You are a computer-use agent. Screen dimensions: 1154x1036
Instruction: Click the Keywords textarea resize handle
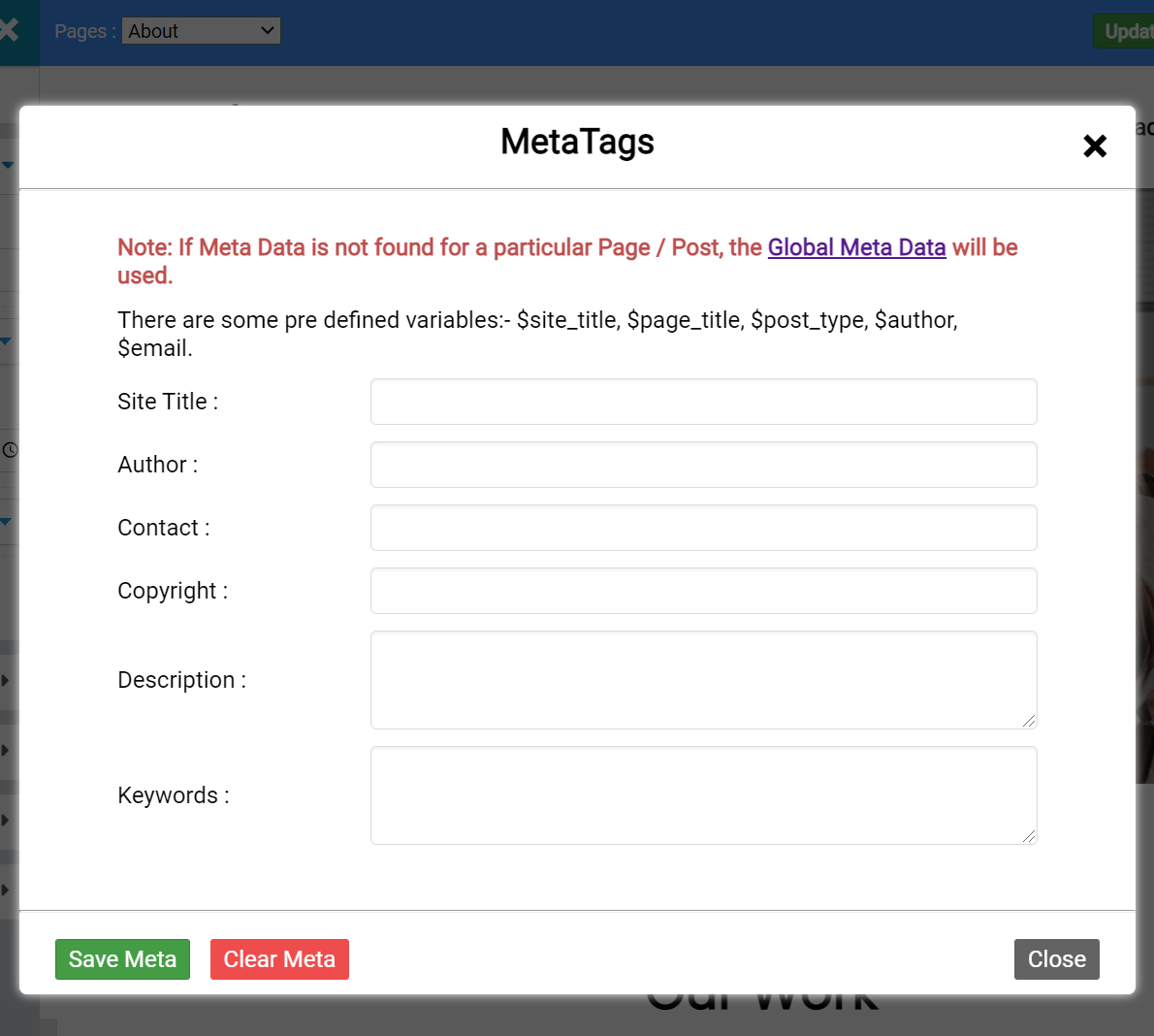[1029, 836]
